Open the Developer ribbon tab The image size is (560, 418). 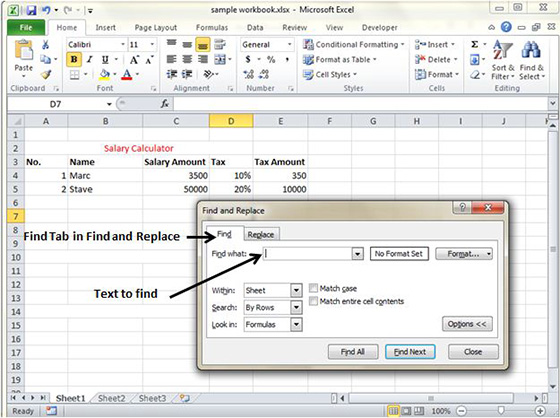[x=379, y=28]
